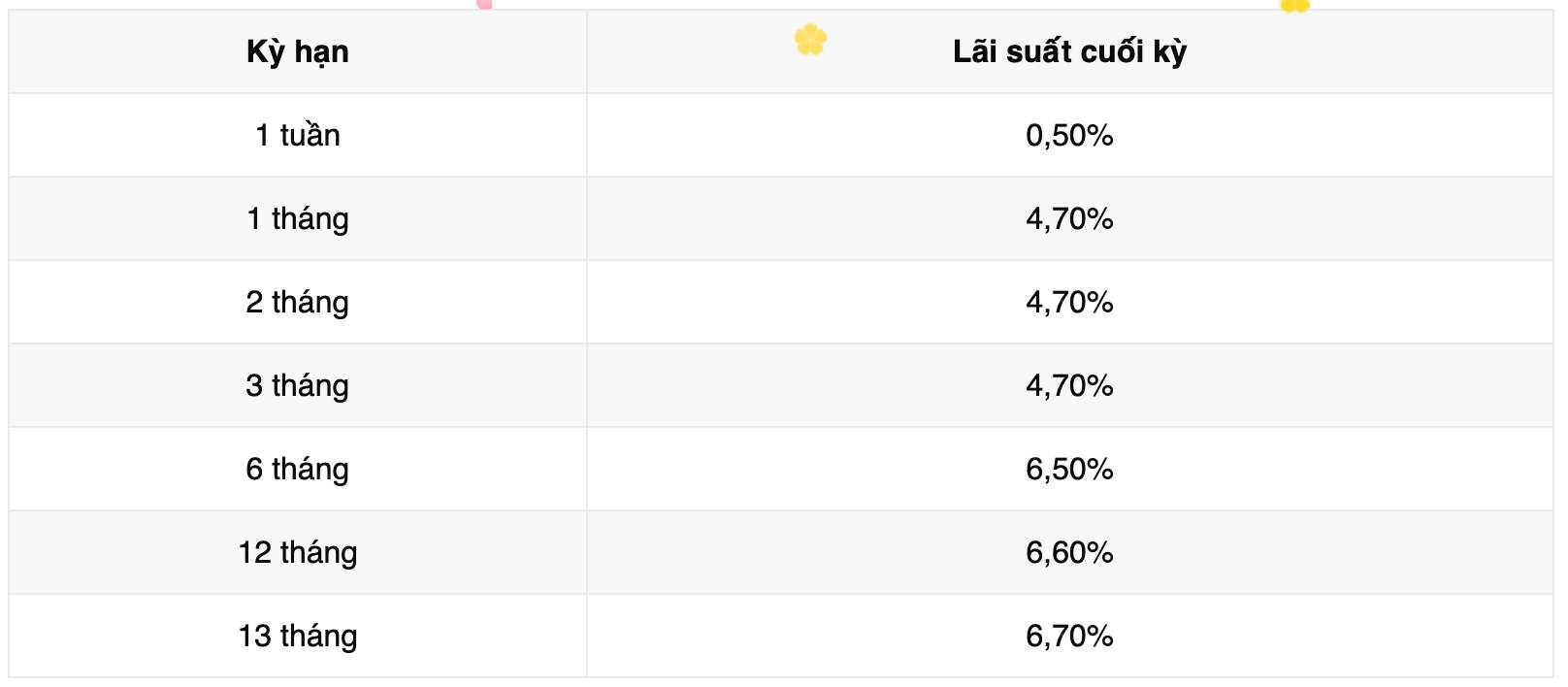
Task: Select the "Kỳ hạn" column header
Action: coord(298,51)
